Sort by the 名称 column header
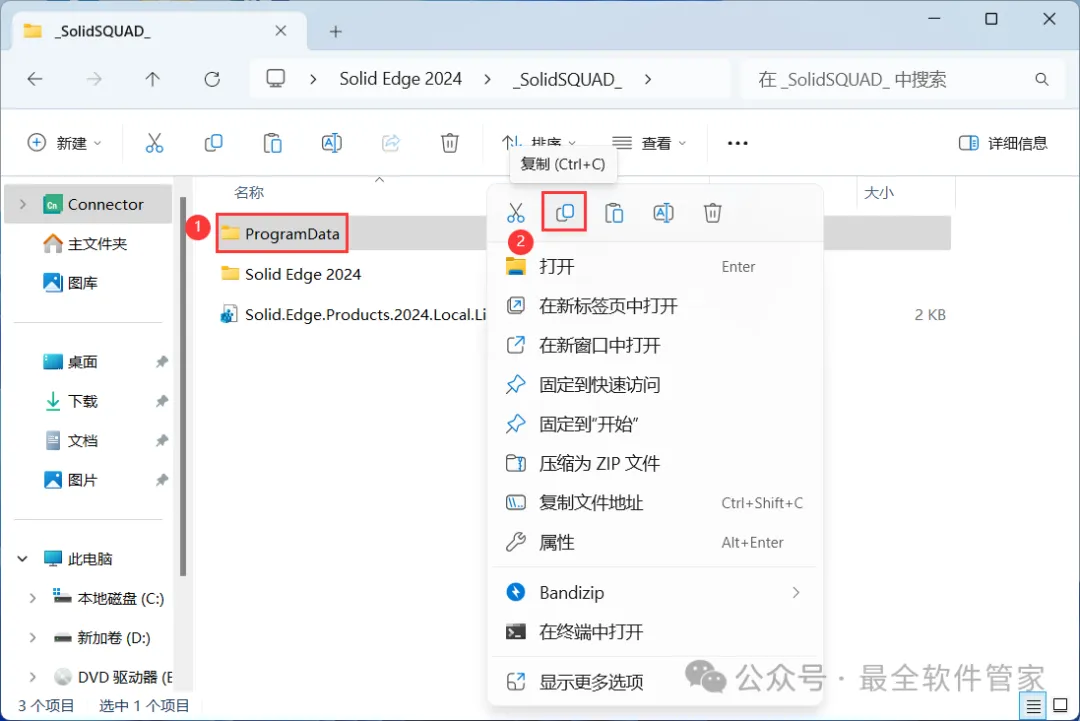Viewport: 1080px width, 721px height. click(249, 193)
